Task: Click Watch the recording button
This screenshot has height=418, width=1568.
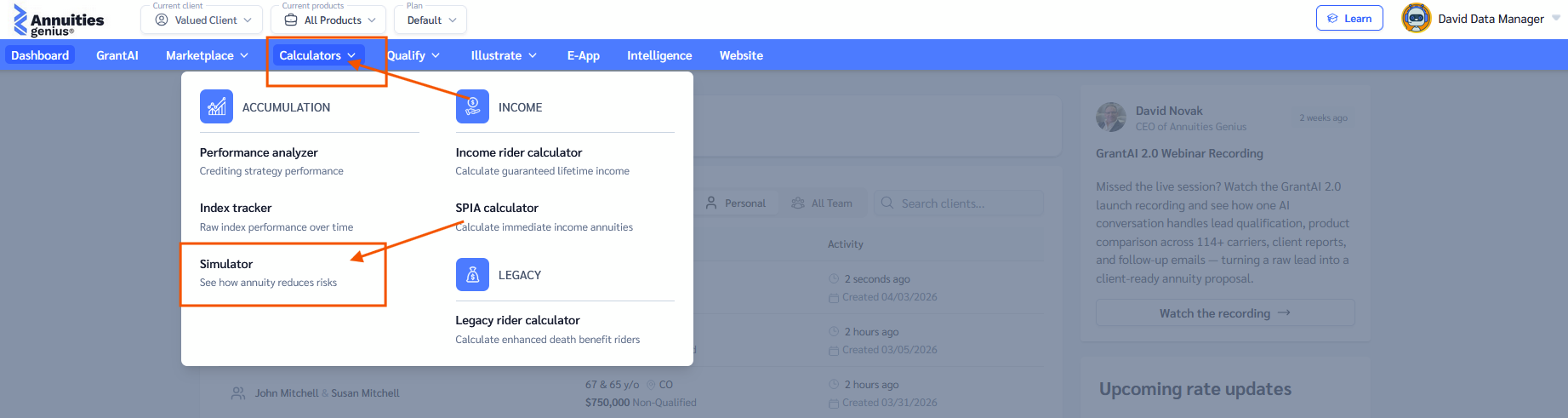Action: coord(1225,312)
